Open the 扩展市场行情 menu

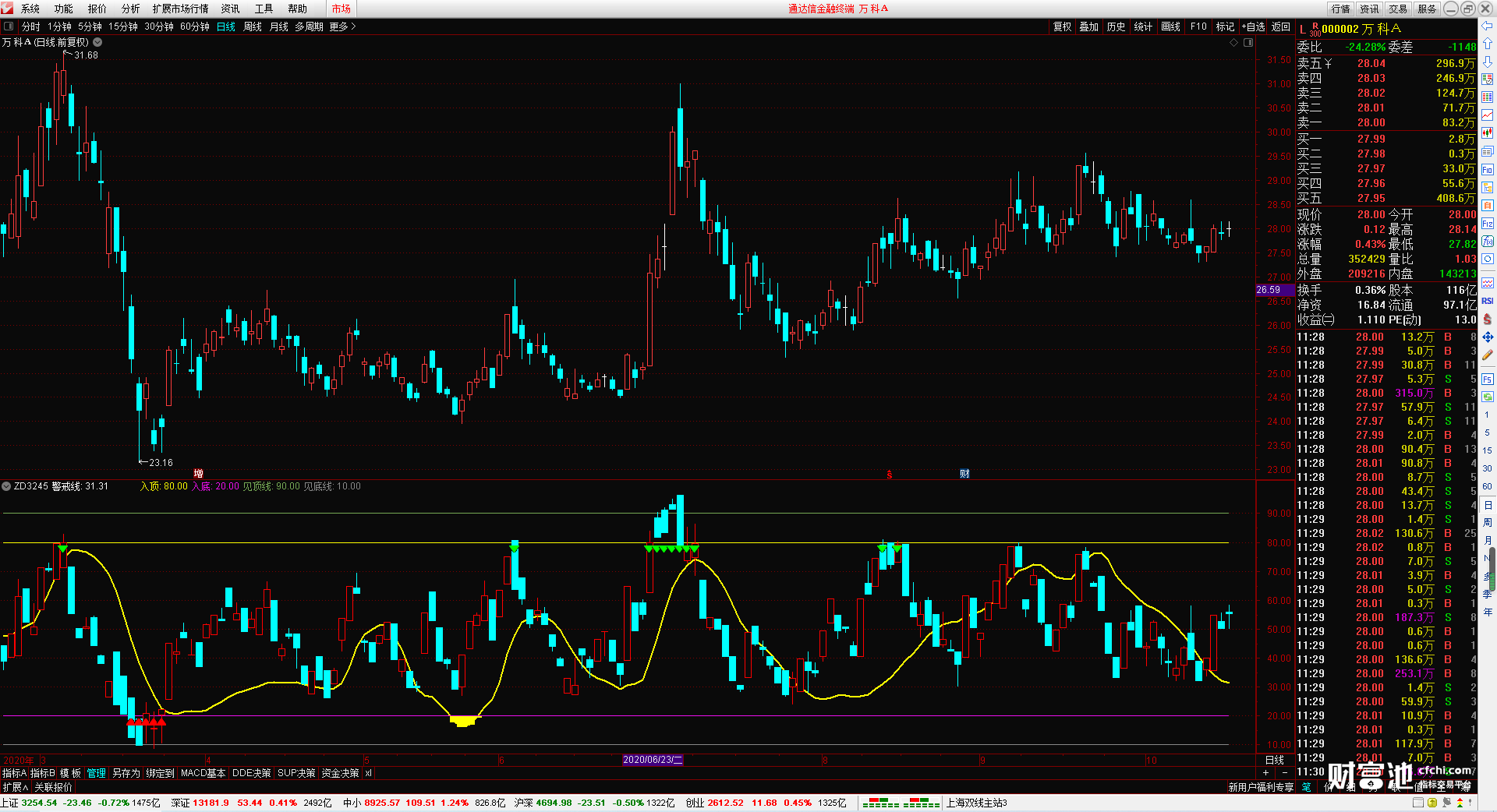pos(181,9)
